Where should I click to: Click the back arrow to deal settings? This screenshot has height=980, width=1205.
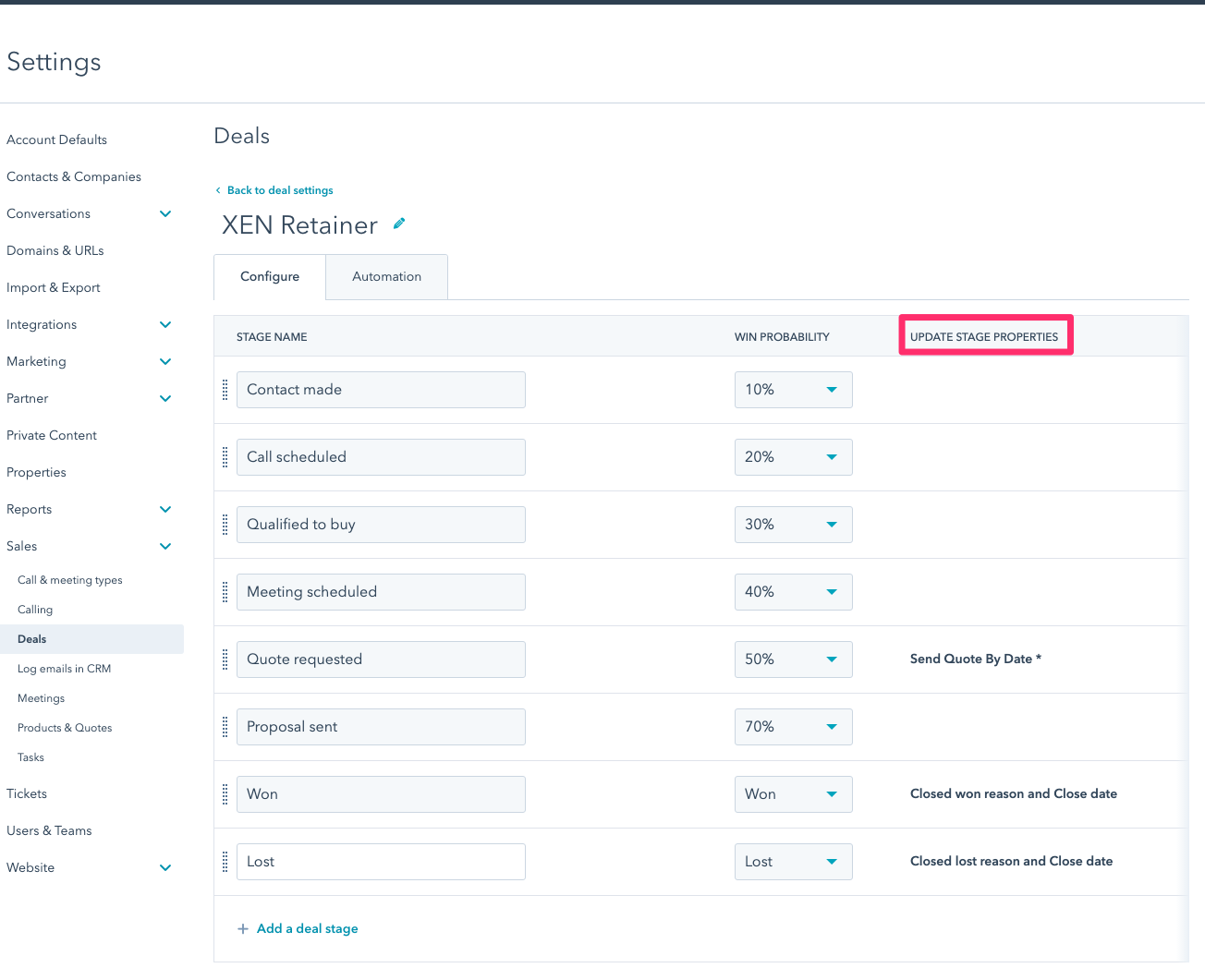[218, 190]
